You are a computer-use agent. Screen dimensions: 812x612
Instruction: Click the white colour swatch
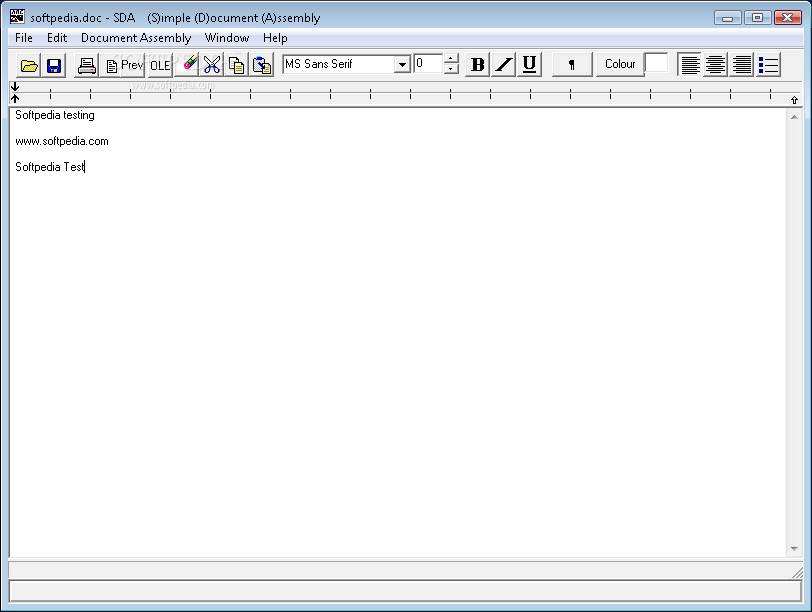(657, 63)
